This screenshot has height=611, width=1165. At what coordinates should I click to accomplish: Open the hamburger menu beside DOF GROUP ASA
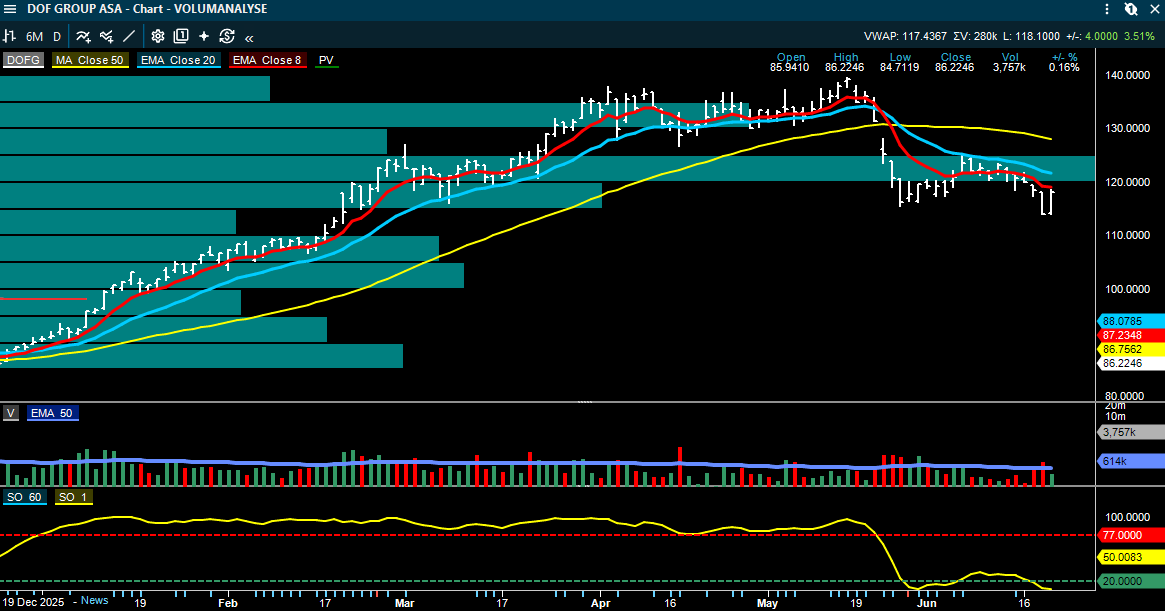[10, 9]
